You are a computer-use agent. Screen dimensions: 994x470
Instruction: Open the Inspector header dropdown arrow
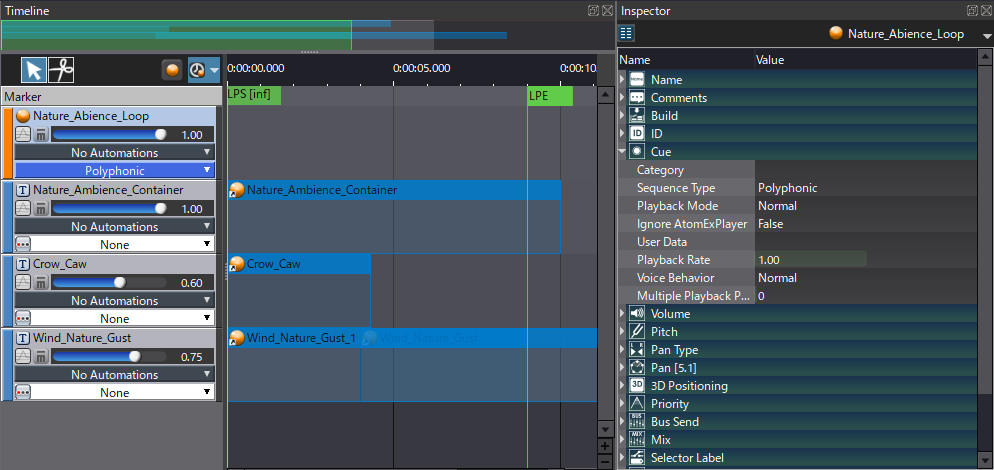[985, 36]
